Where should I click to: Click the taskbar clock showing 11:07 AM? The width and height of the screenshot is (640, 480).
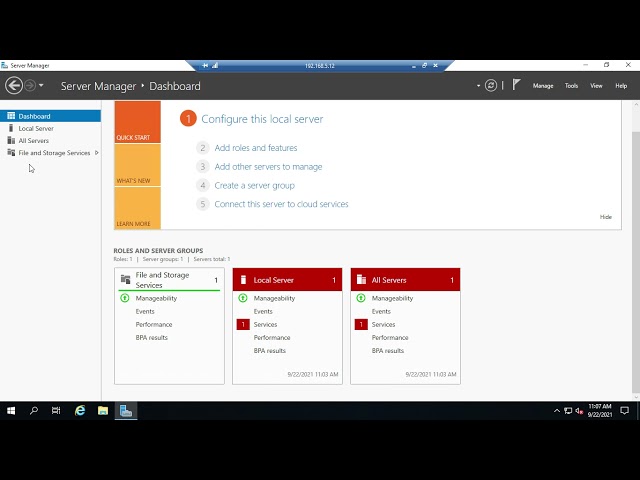[600, 411]
